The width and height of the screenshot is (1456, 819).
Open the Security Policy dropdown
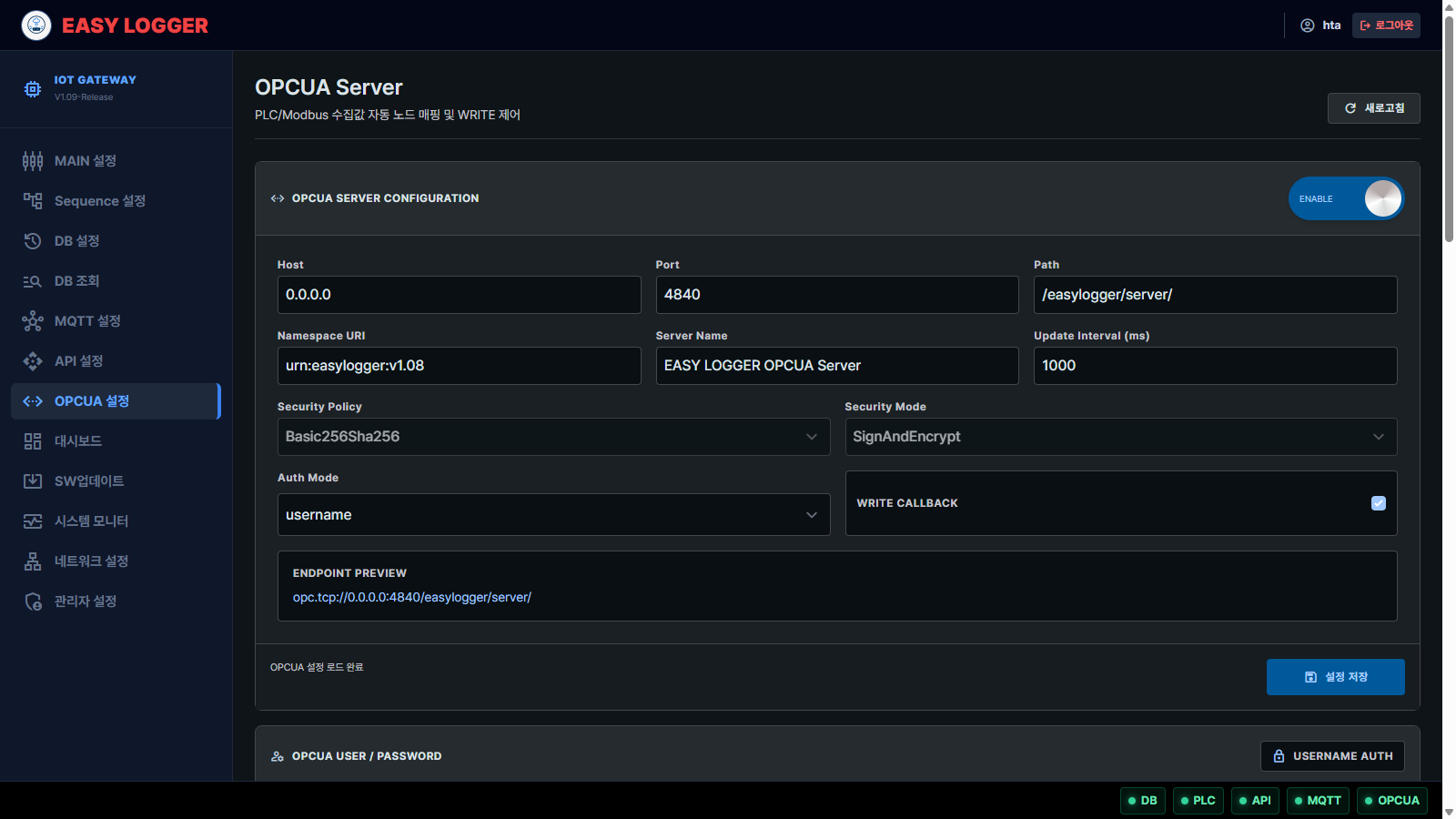(x=553, y=437)
